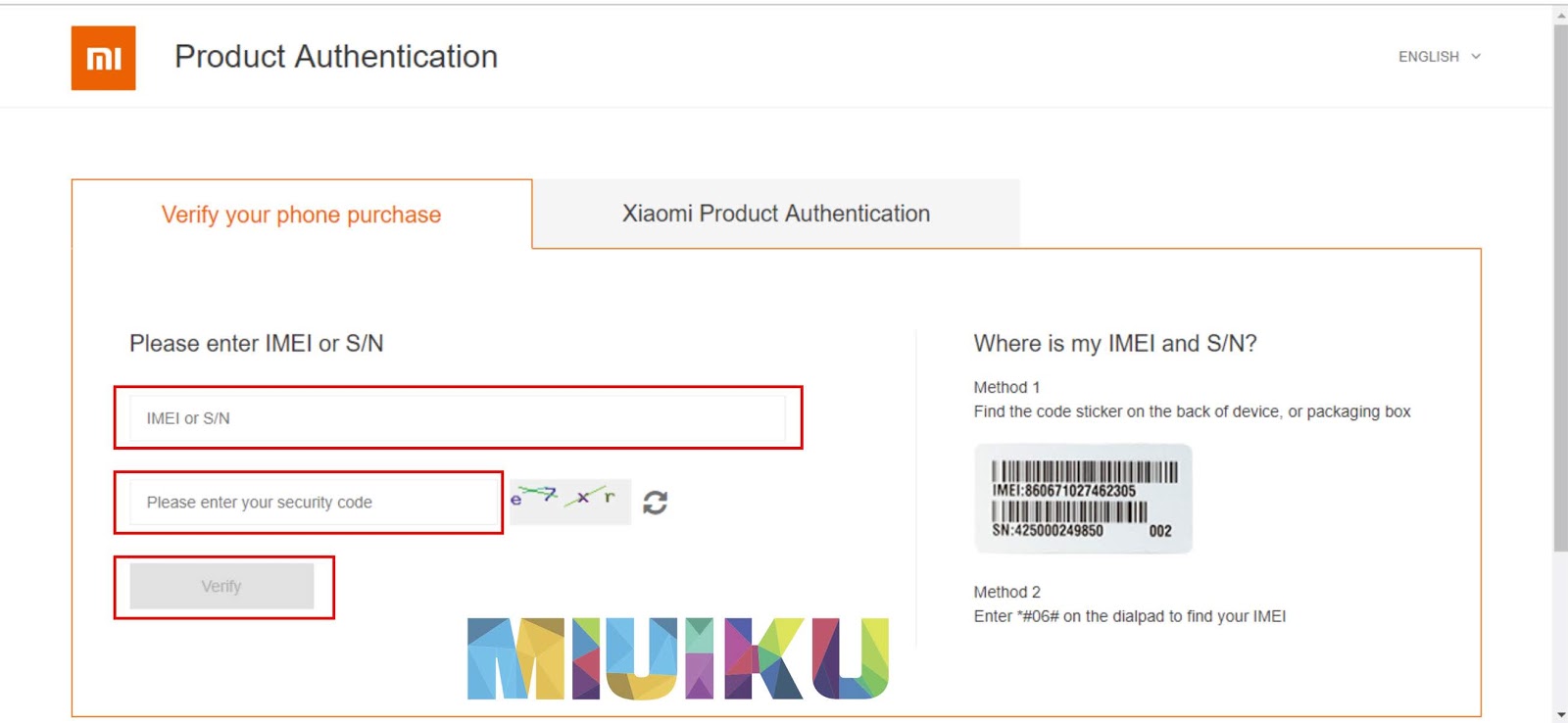Viewport: 1568px width, 723px height.
Task: Click the Product Authentication heading
Action: point(335,56)
